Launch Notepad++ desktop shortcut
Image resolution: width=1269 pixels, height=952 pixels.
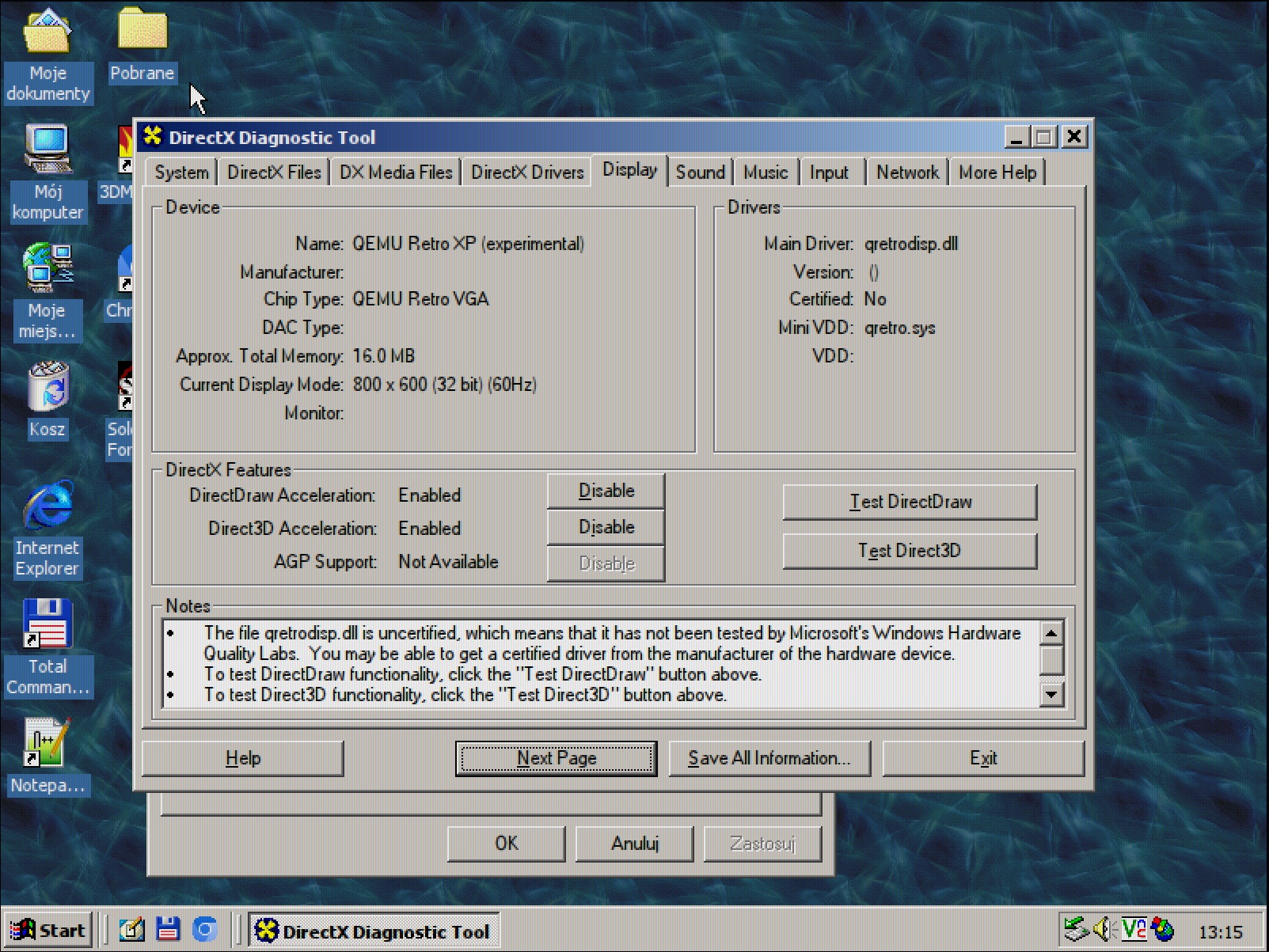[47, 756]
